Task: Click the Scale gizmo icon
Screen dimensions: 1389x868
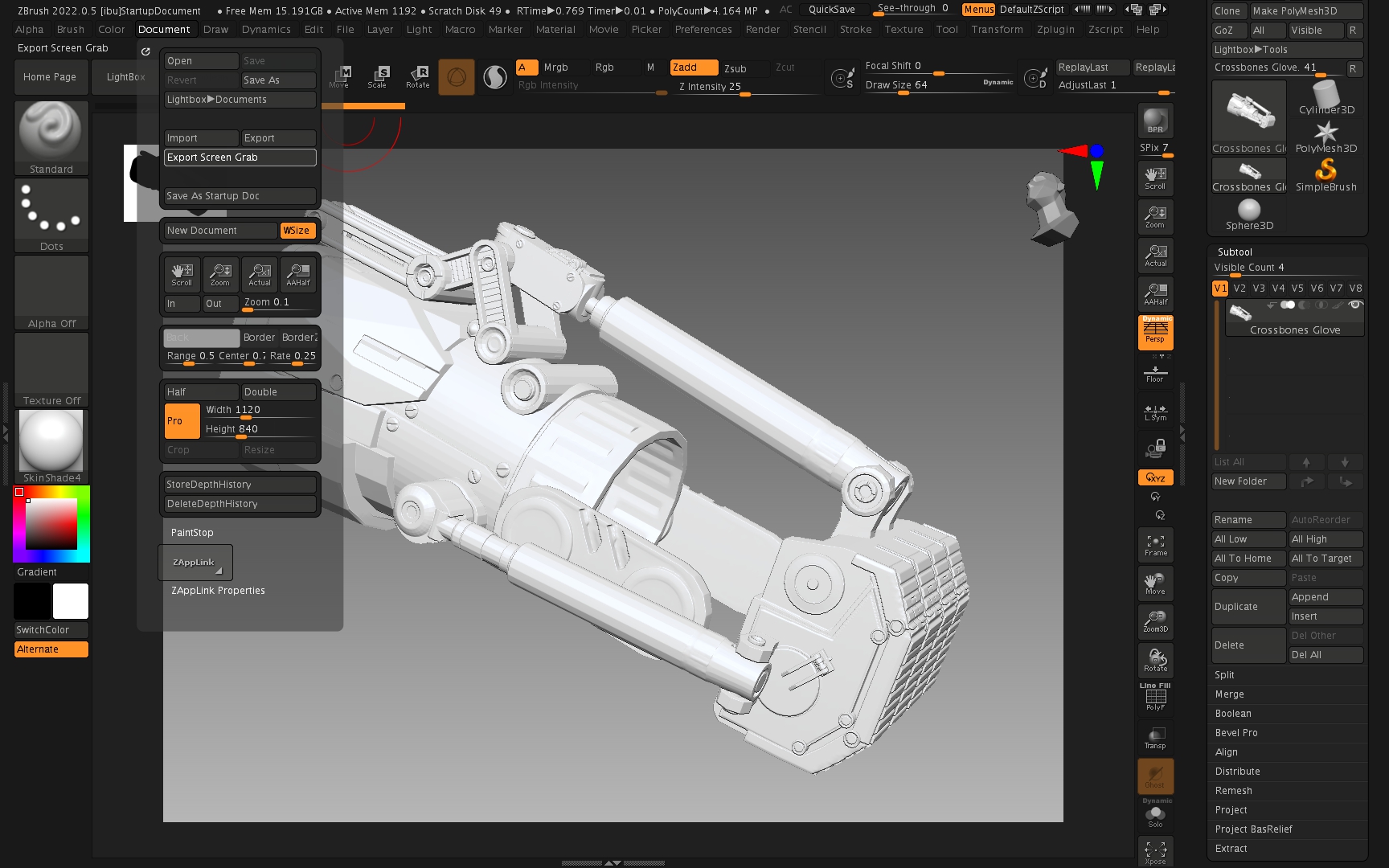Action: tap(377, 76)
